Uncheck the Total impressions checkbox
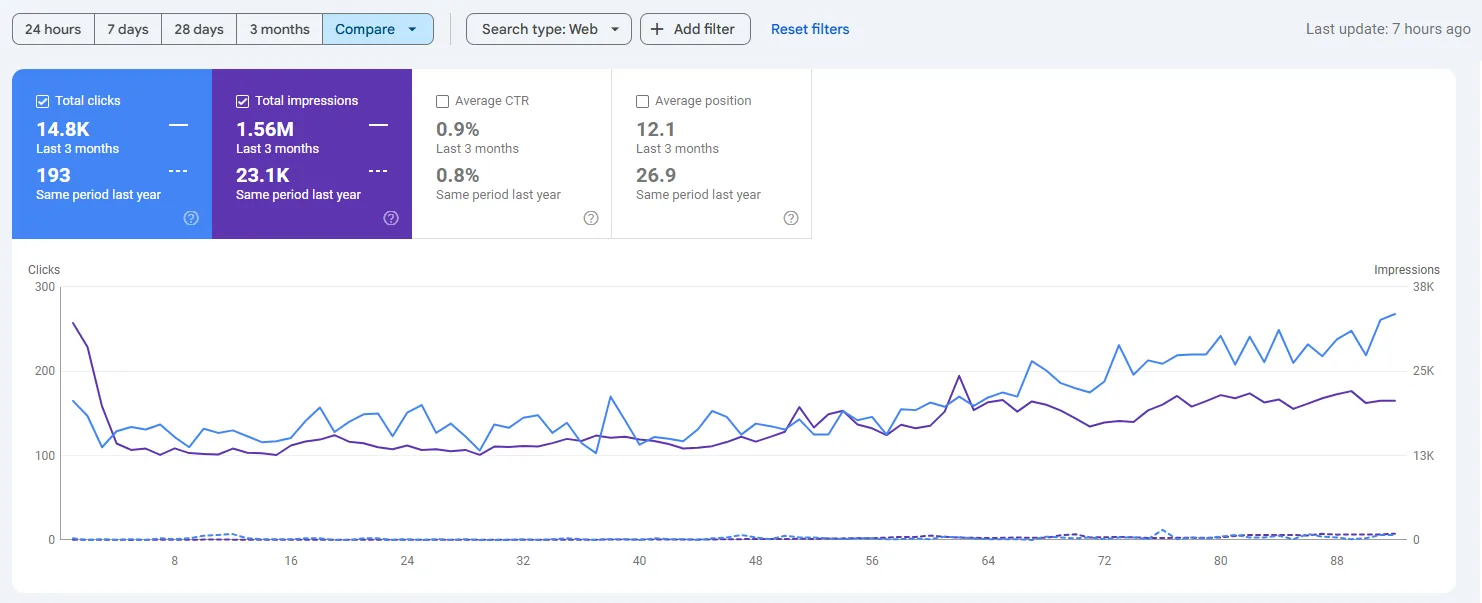The image size is (1482, 603). click(x=243, y=101)
